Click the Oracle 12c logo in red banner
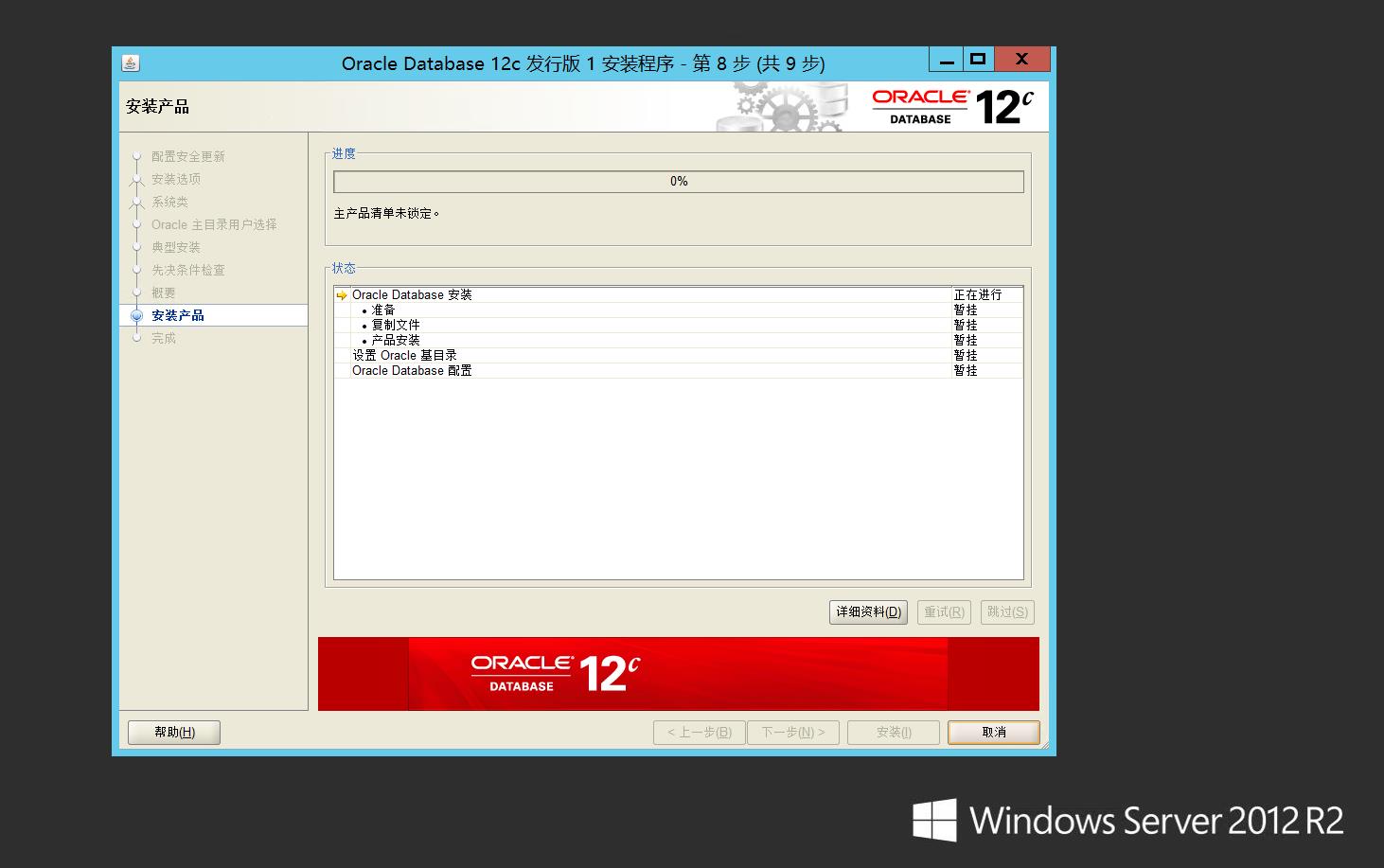1384x868 pixels. [x=555, y=674]
